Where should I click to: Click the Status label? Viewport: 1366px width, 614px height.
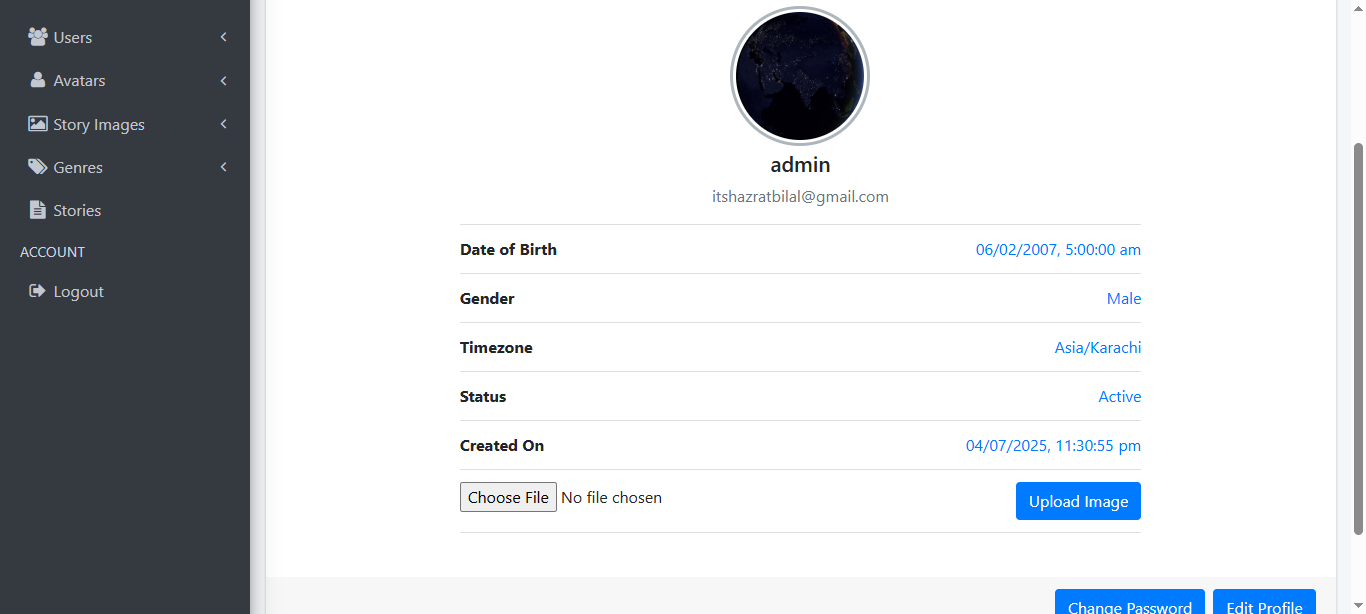click(x=483, y=396)
